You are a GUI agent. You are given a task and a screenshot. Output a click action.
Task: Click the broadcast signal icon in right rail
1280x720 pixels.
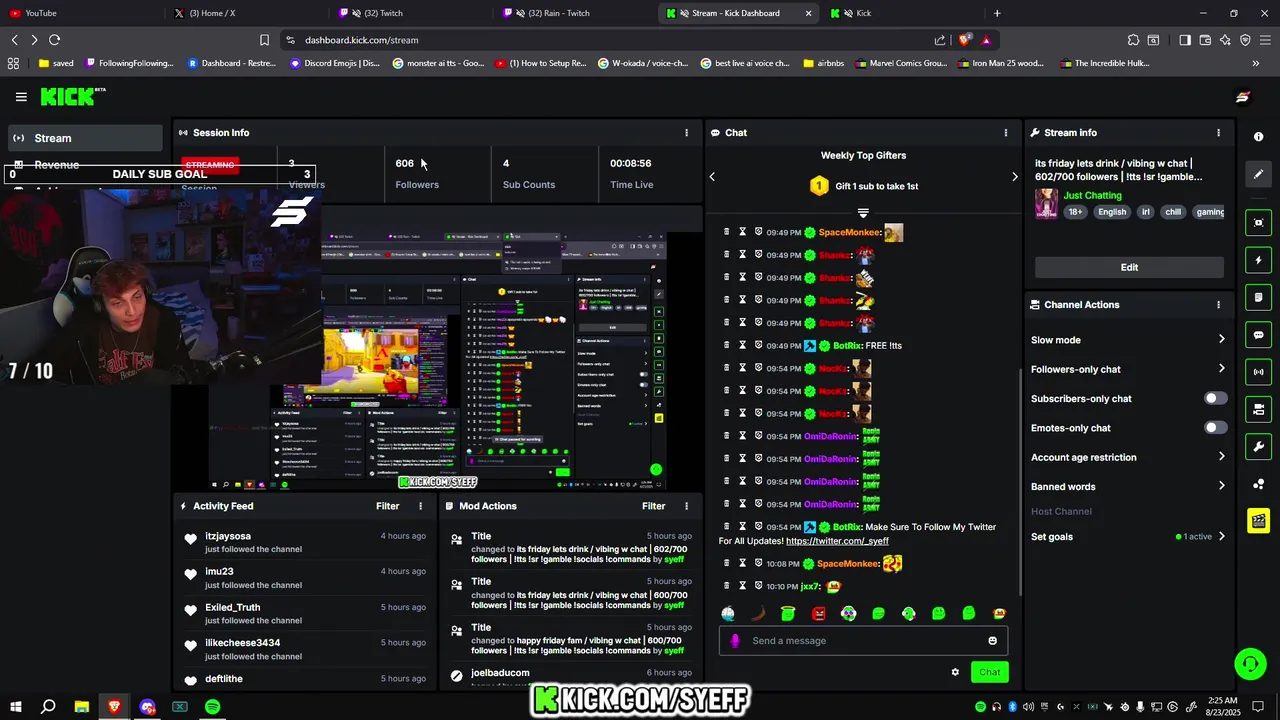(x=1258, y=372)
